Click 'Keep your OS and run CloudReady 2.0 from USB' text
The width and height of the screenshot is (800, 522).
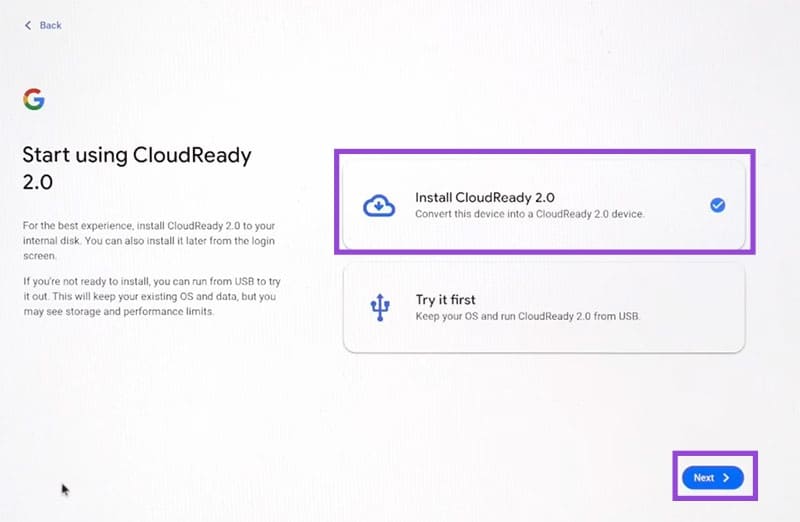(x=528, y=316)
